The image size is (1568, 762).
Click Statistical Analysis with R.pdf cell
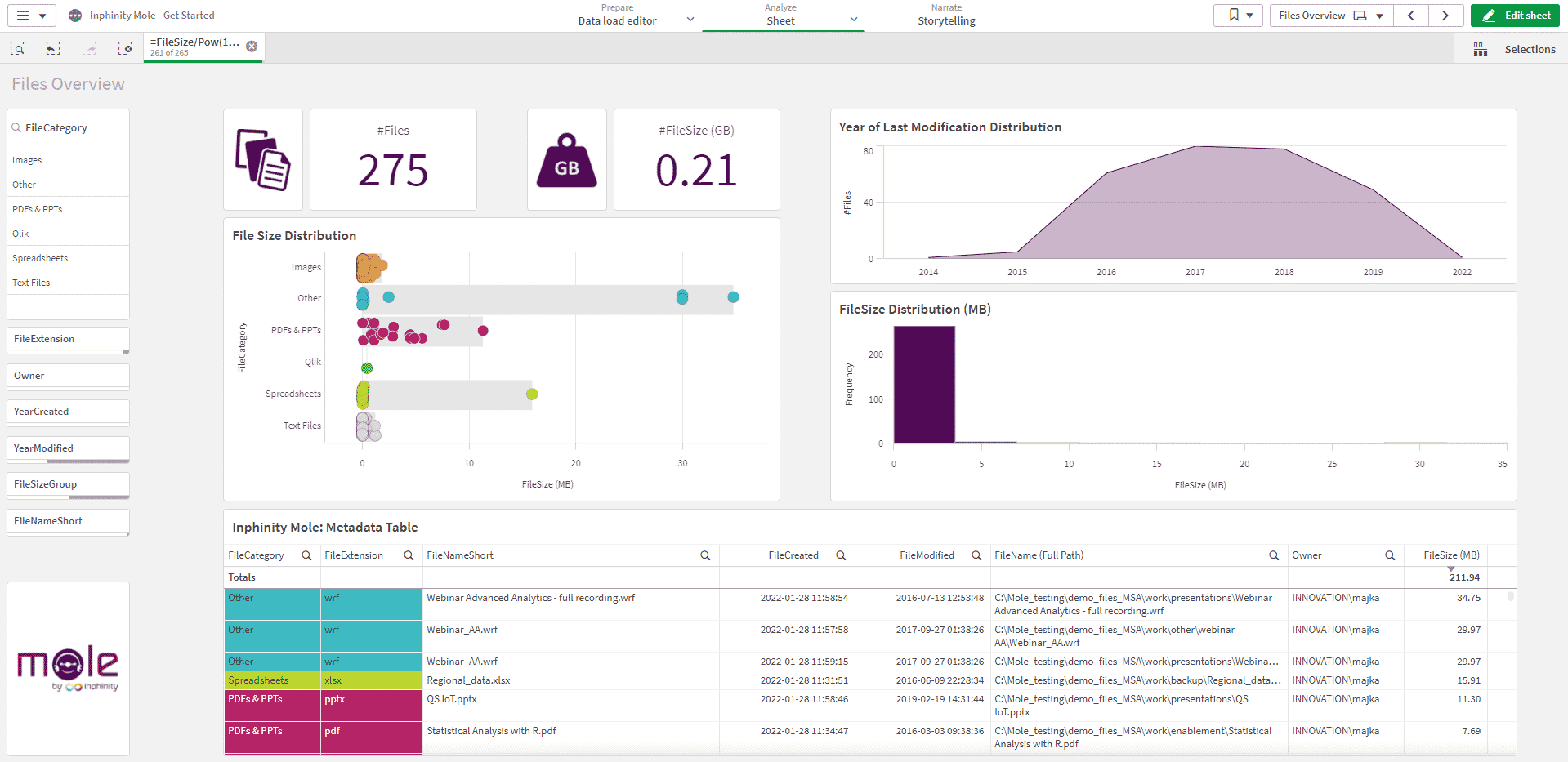[x=570, y=737]
